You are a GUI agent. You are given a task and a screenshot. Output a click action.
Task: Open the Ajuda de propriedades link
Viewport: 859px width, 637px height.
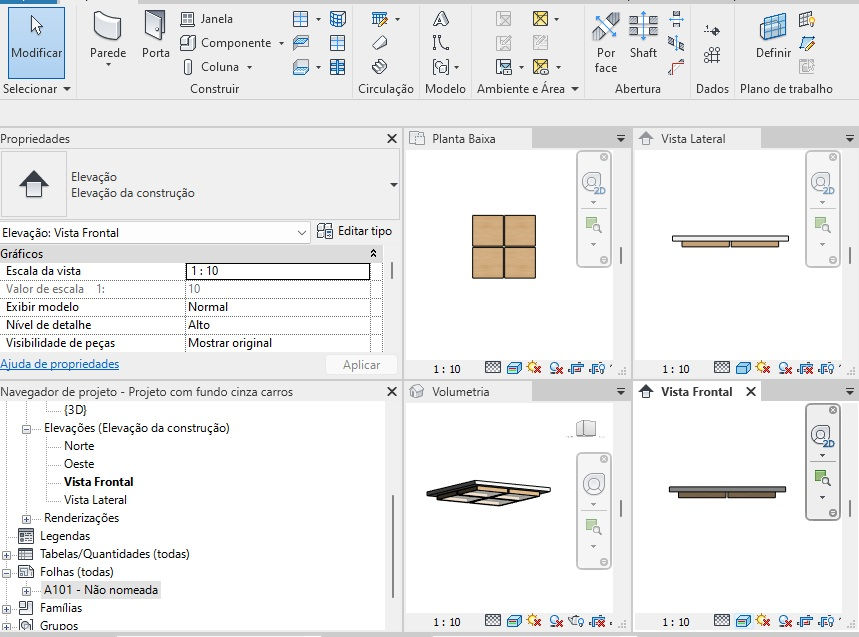pyautogui.click(x=60, y=364)
